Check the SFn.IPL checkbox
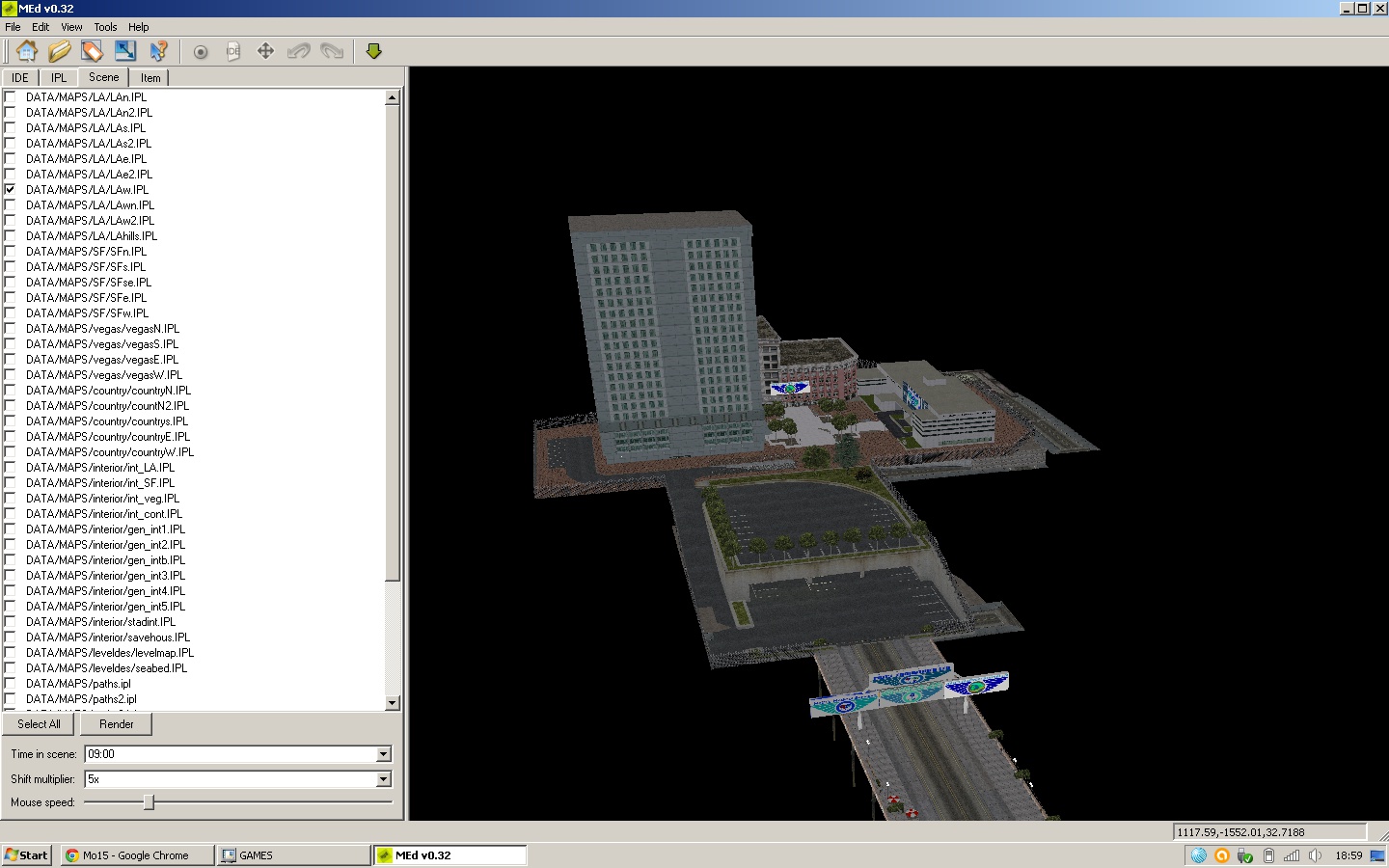 point(11,252)
